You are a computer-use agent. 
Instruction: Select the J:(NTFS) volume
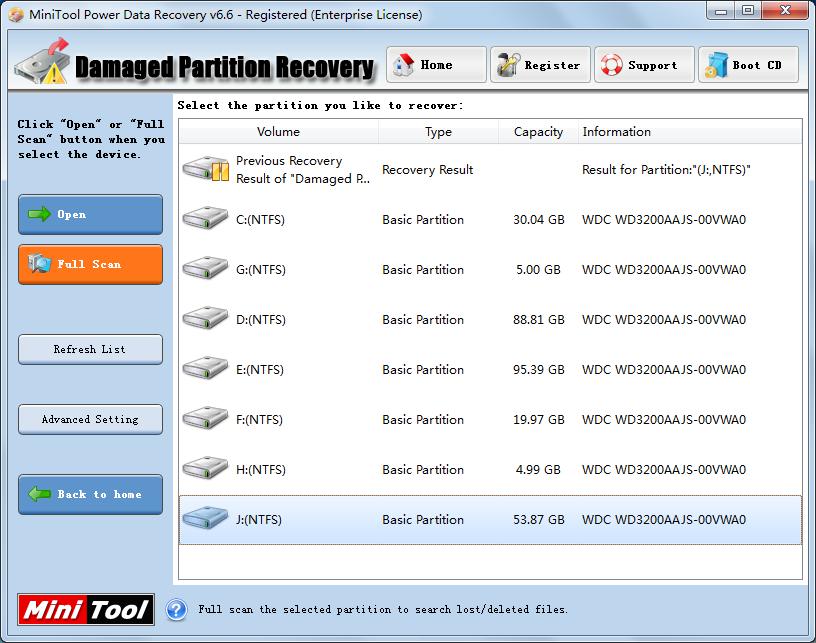tap(490, 520)
